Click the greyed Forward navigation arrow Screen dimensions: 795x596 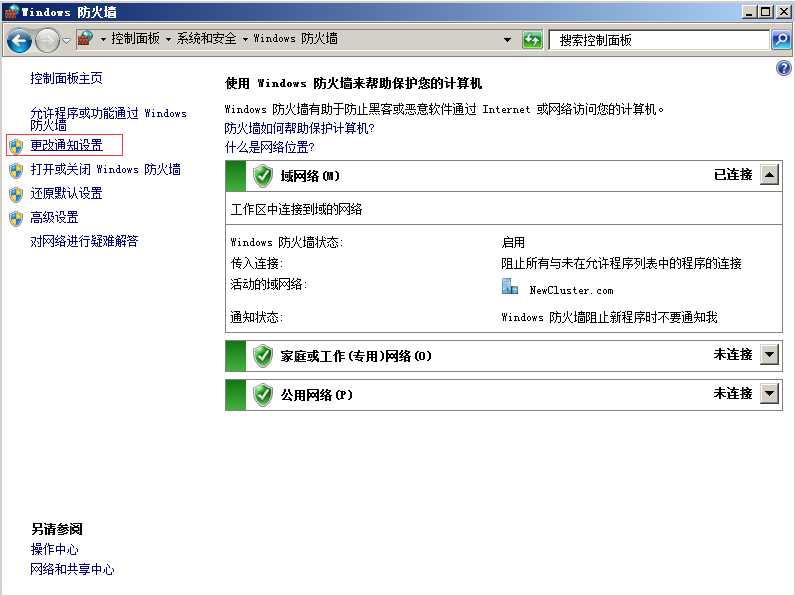(47, 40)
